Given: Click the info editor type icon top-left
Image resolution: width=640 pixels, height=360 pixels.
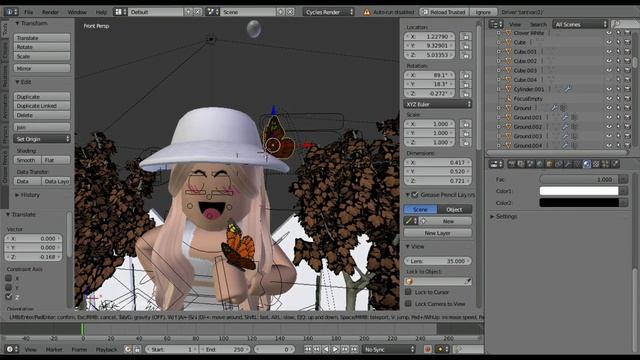Looking at the screenshot, I should (x=11, y=12).
